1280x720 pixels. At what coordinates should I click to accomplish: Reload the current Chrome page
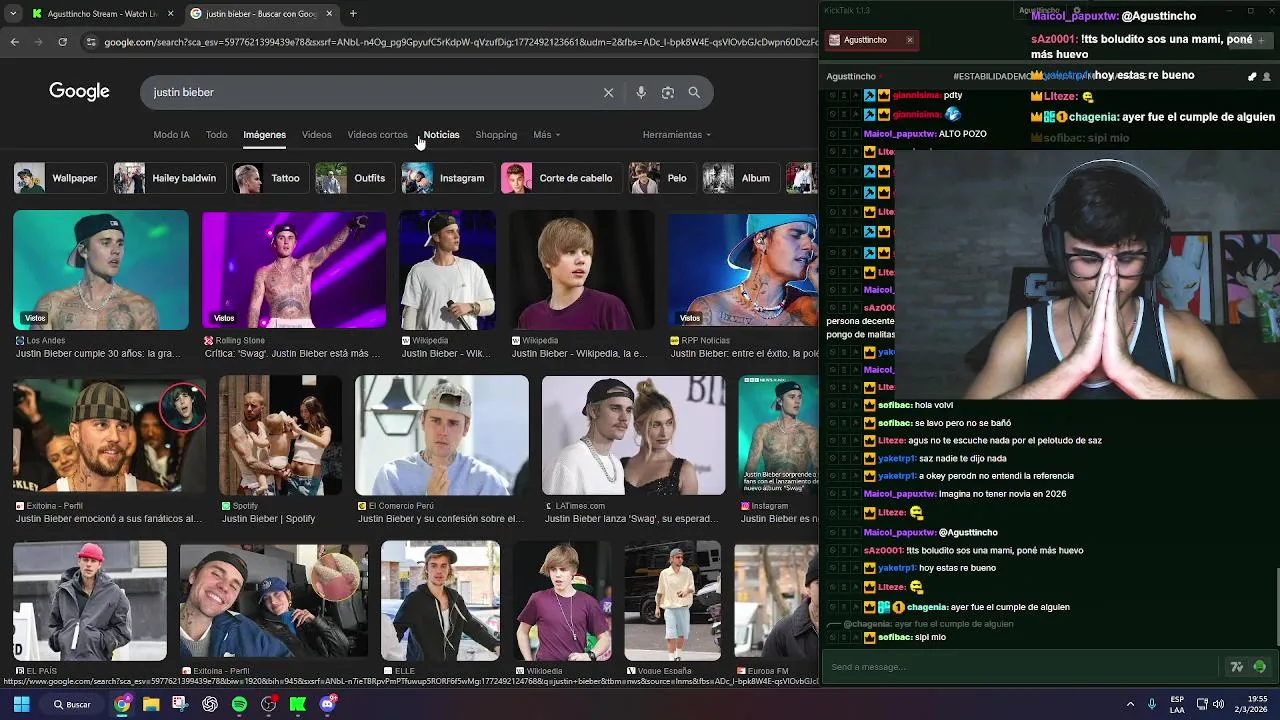tap(62, 42)
